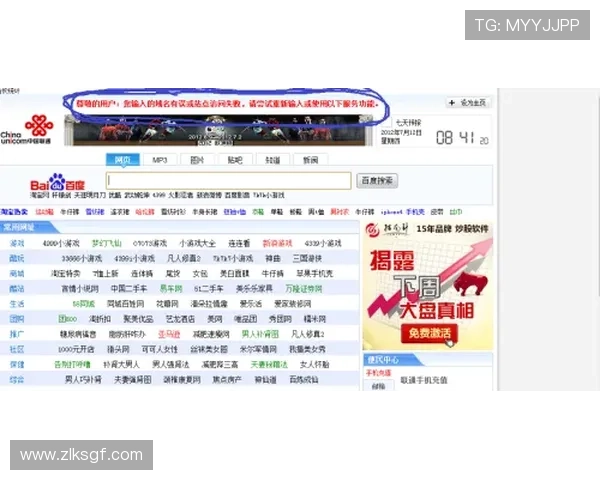Click the red 免费激活 button in ad

tap(429, 333)
